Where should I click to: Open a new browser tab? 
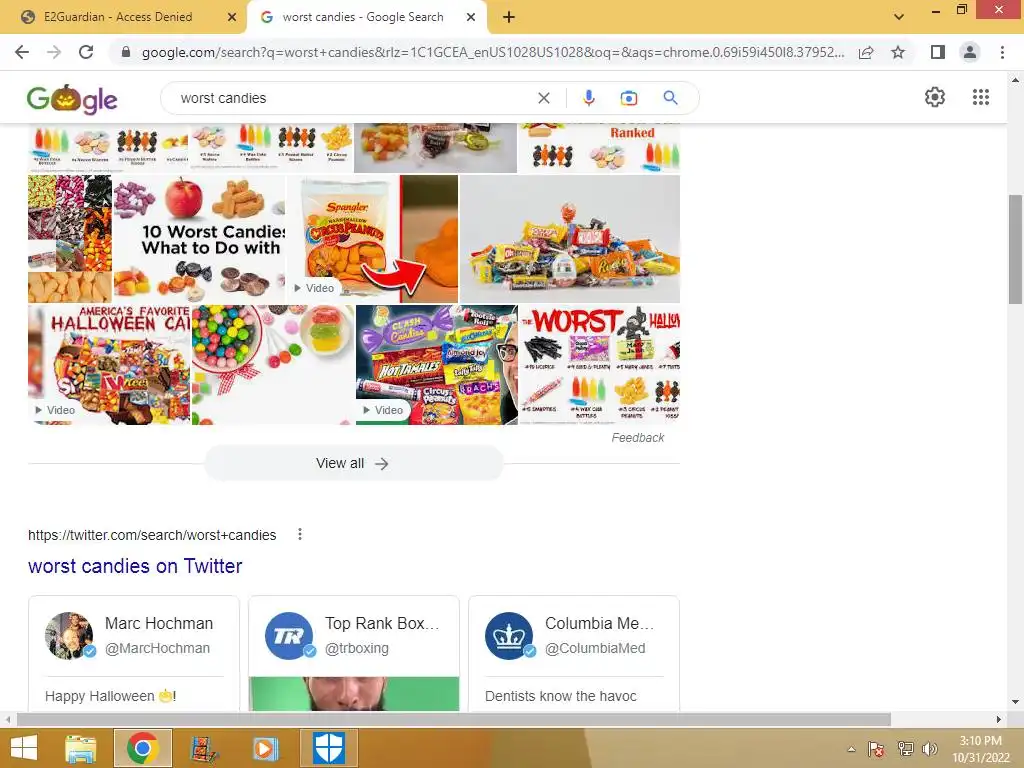(509, 17)
